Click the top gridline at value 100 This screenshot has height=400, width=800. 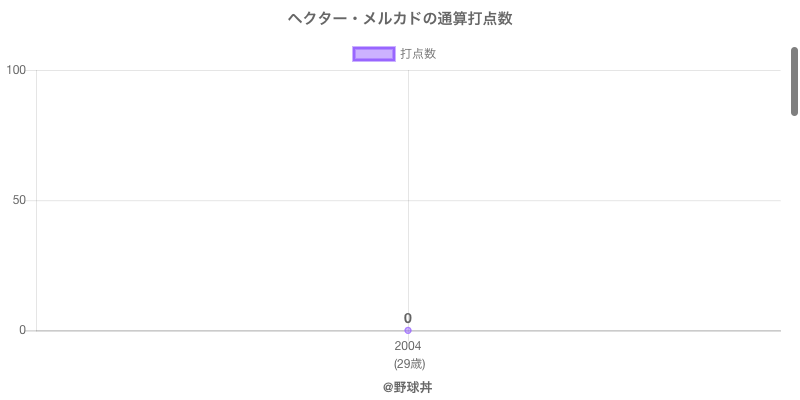(x=220, y=70)
